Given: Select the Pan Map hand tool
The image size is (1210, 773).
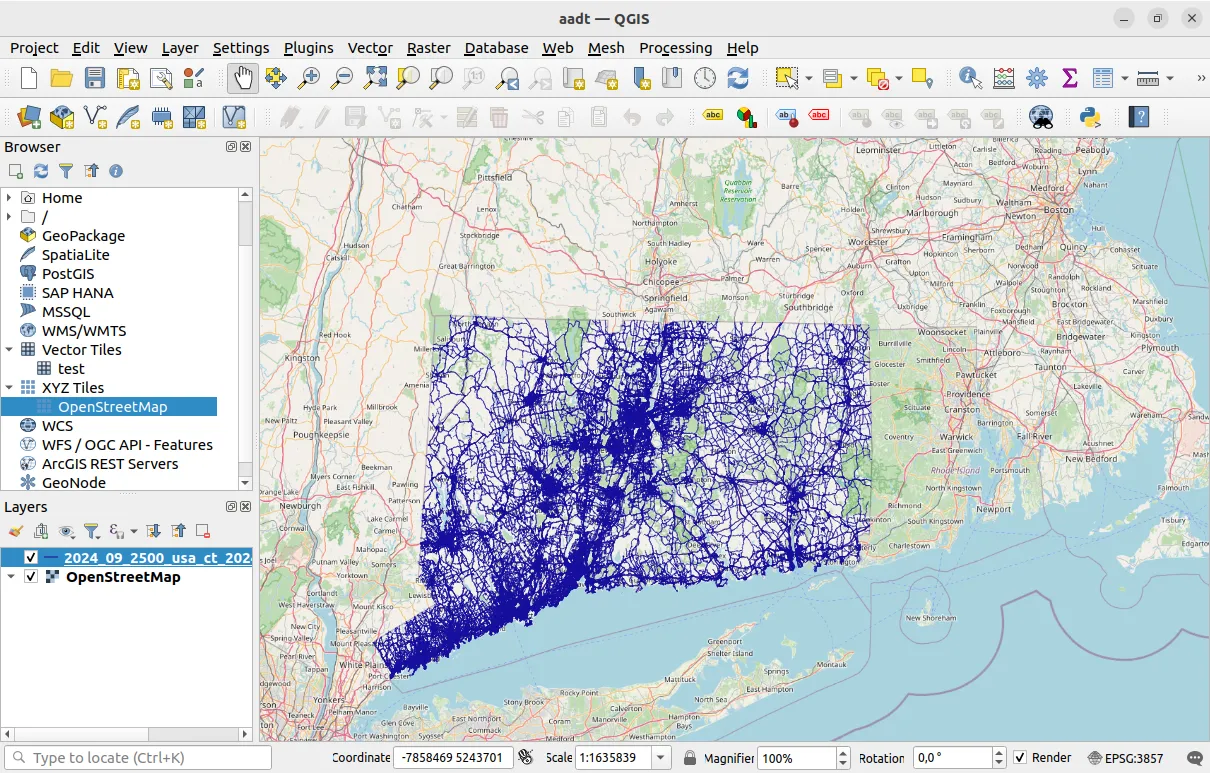Looking at the screenshot, I should pyautogui.click(x=243, y=78).
